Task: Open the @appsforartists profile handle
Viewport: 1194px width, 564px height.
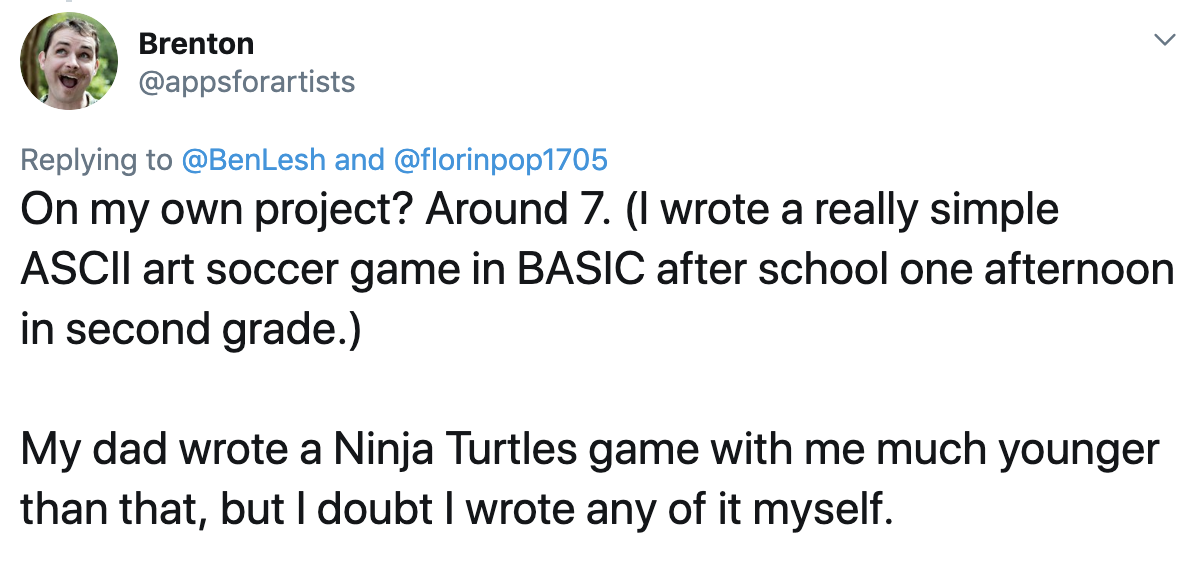Action: 246,81
